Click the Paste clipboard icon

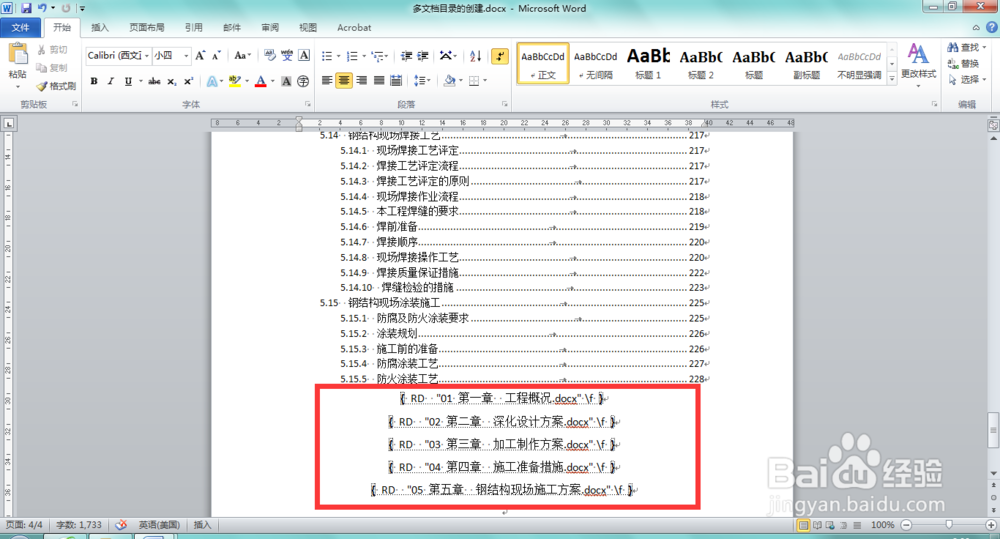tap(18, 54)
